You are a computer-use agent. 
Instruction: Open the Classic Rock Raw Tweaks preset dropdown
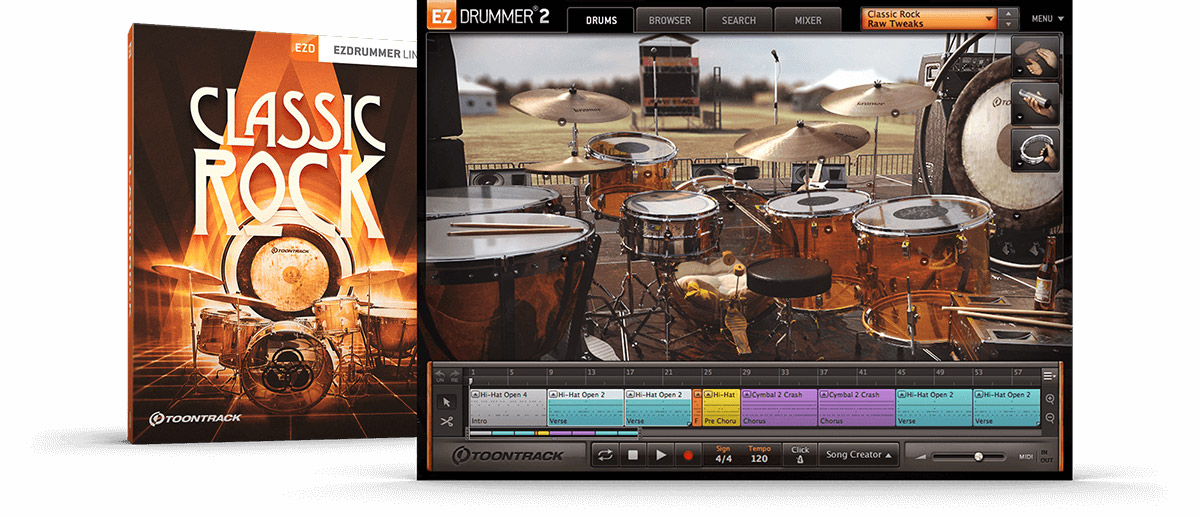click(929, 18)
